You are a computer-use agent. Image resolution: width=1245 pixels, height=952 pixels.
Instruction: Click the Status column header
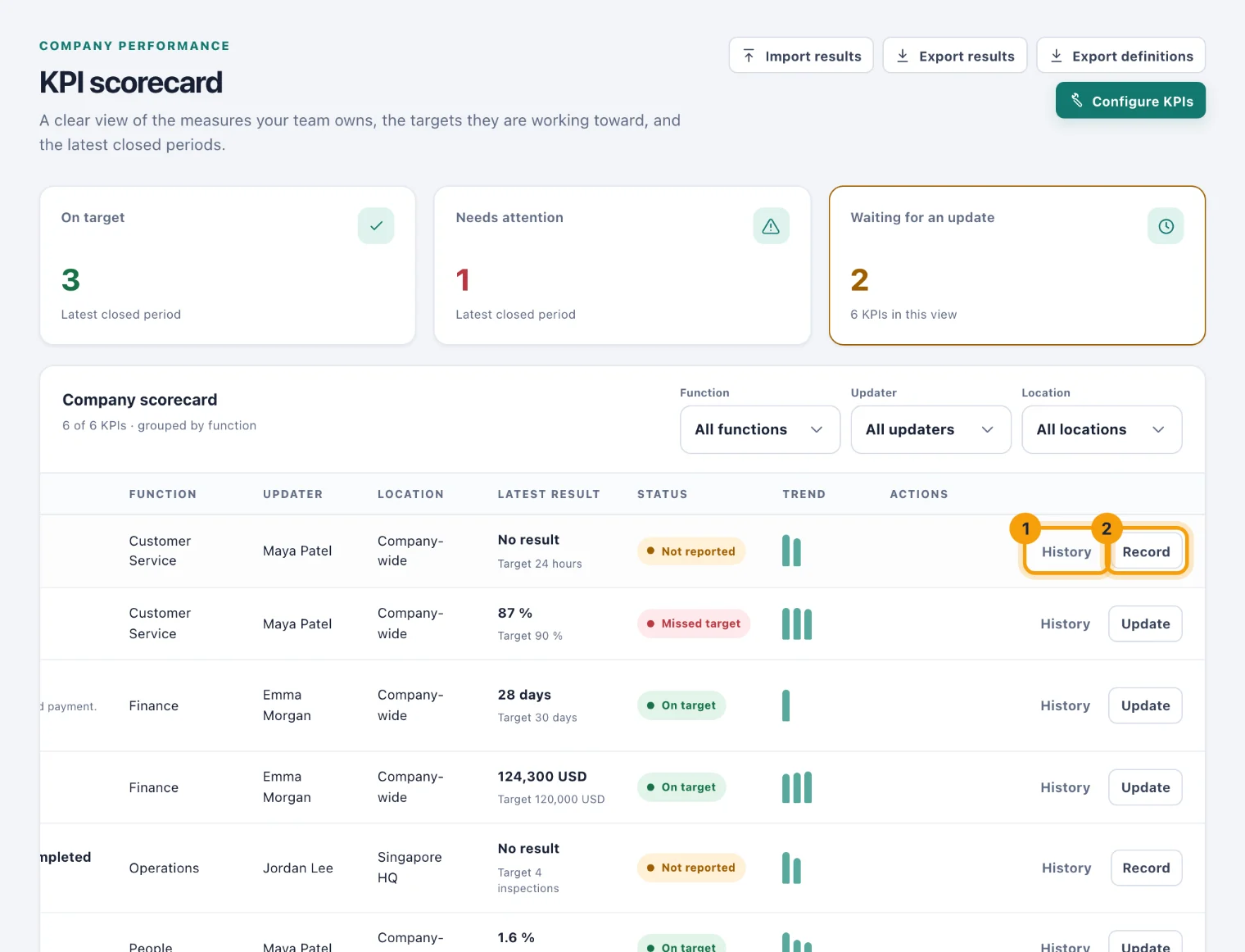[663, 494]
